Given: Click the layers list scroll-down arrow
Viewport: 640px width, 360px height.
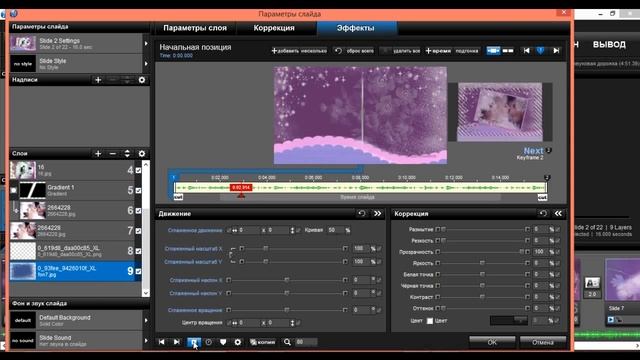Looking at the screenshot, I should pyautogui.click(x=146, y=293).
